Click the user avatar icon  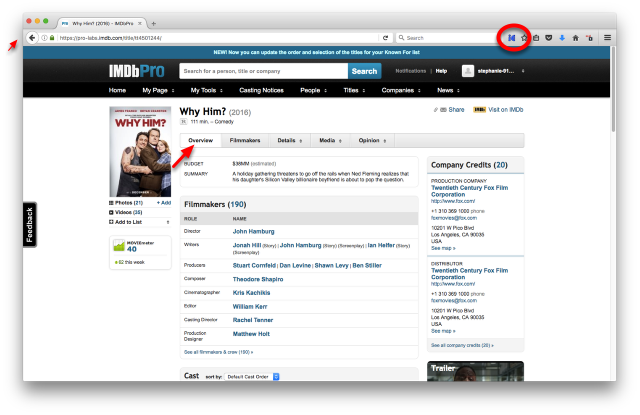(x=468, y=71)
